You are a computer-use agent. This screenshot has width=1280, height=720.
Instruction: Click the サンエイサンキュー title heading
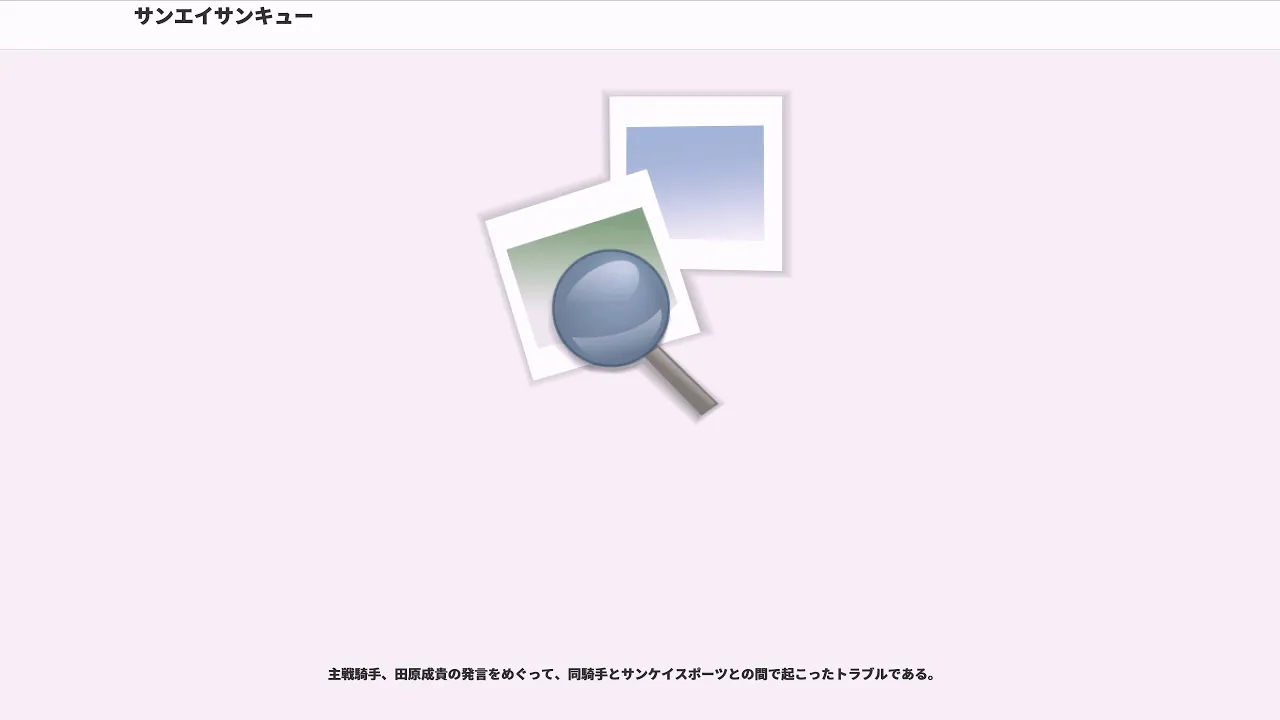[223, 16]
